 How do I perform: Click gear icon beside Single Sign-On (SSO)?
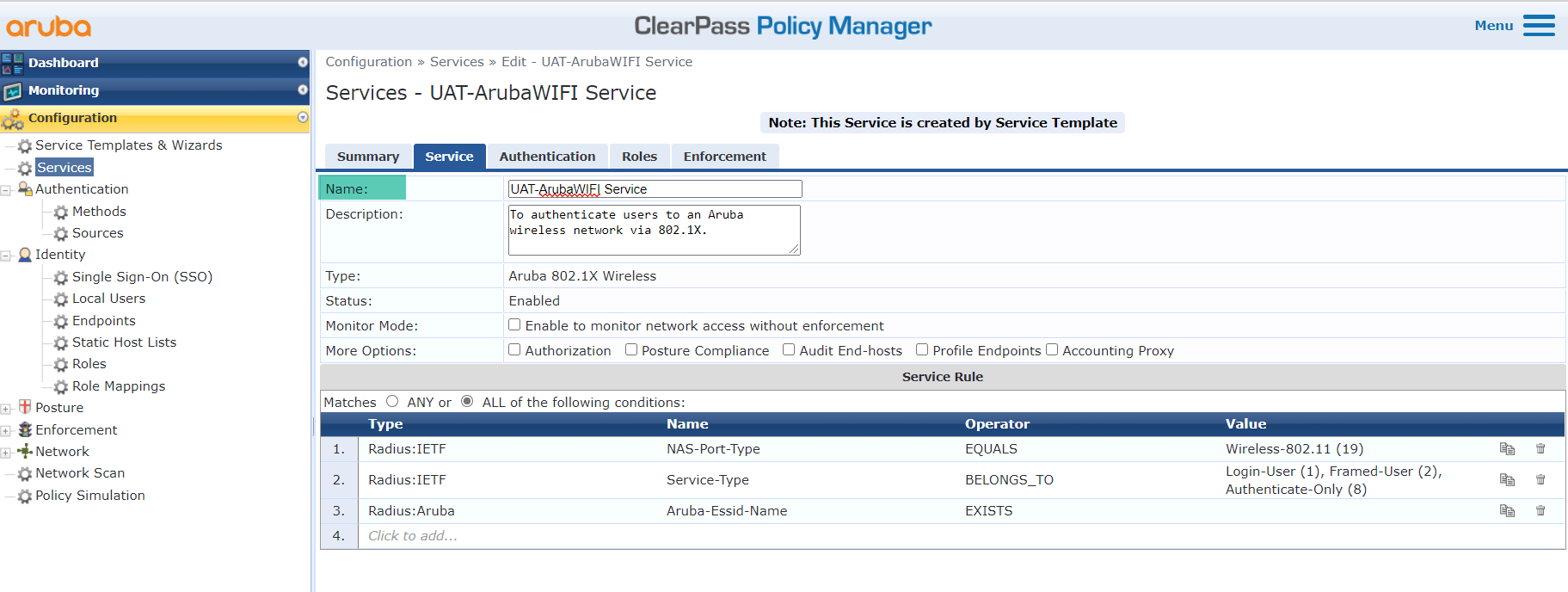61,278
